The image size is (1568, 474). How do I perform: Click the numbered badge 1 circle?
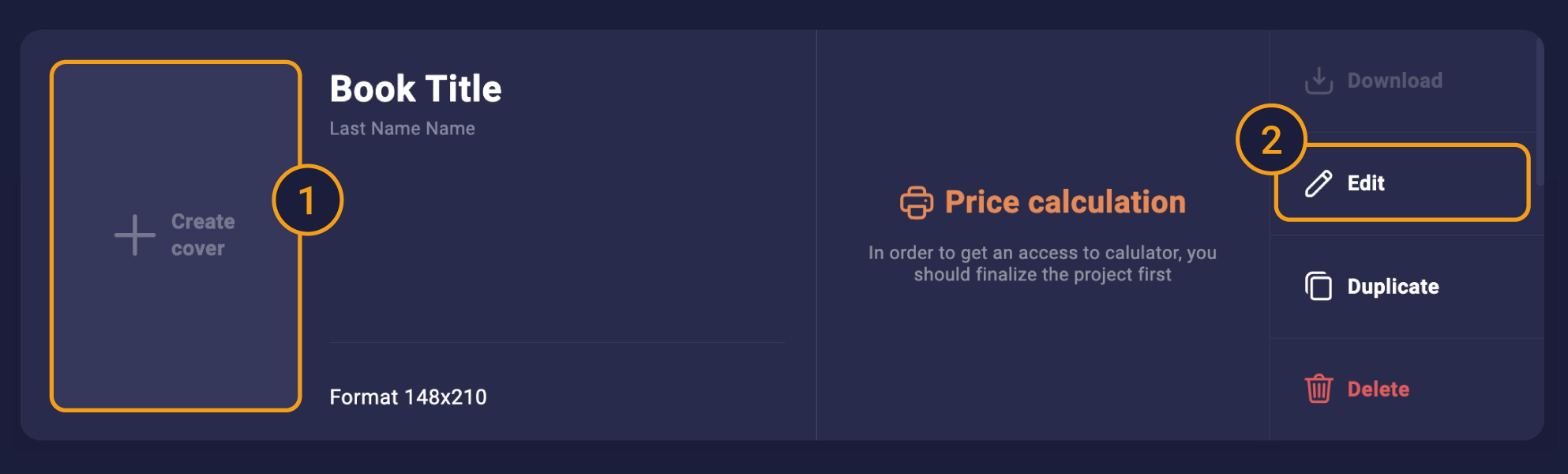point(307,200)
